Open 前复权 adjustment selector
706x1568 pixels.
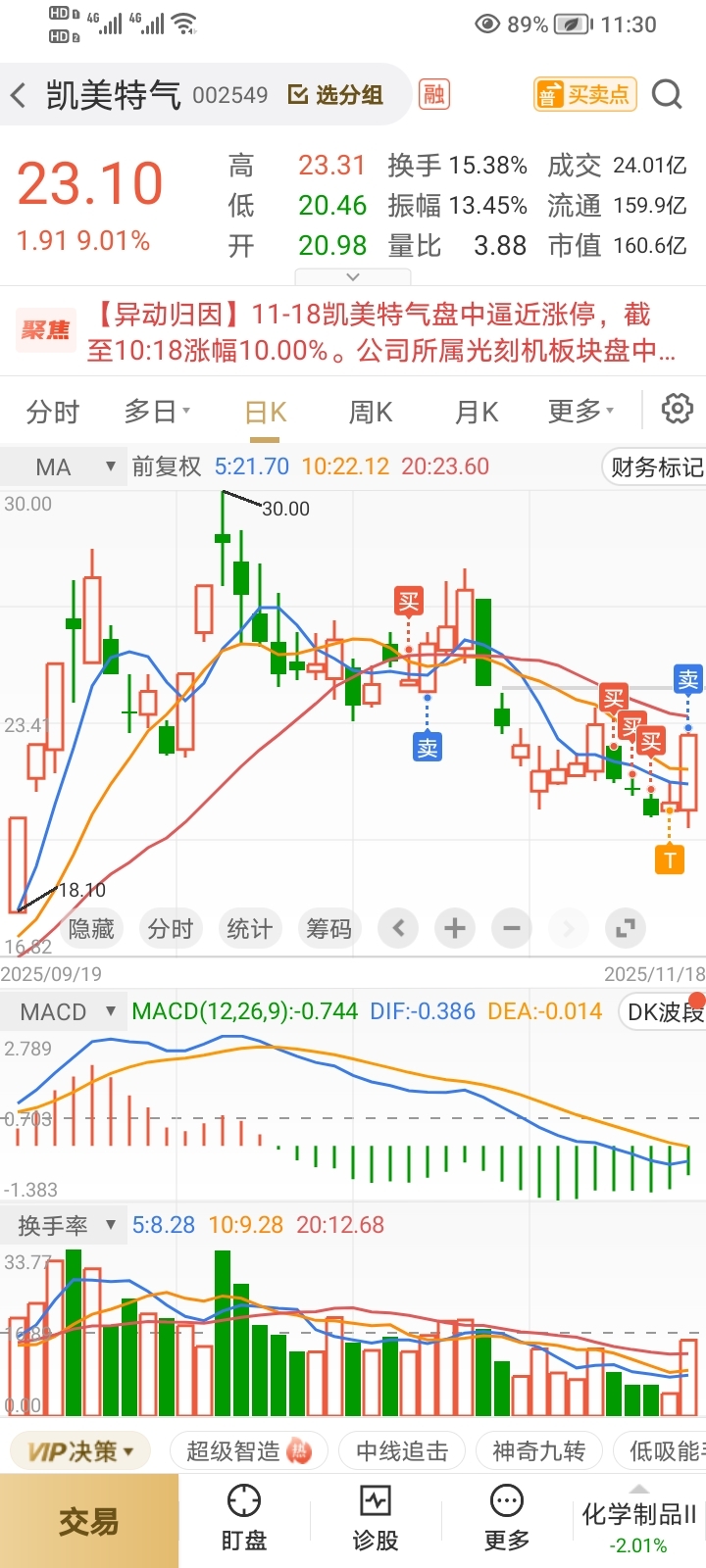[x=167, y=466]
